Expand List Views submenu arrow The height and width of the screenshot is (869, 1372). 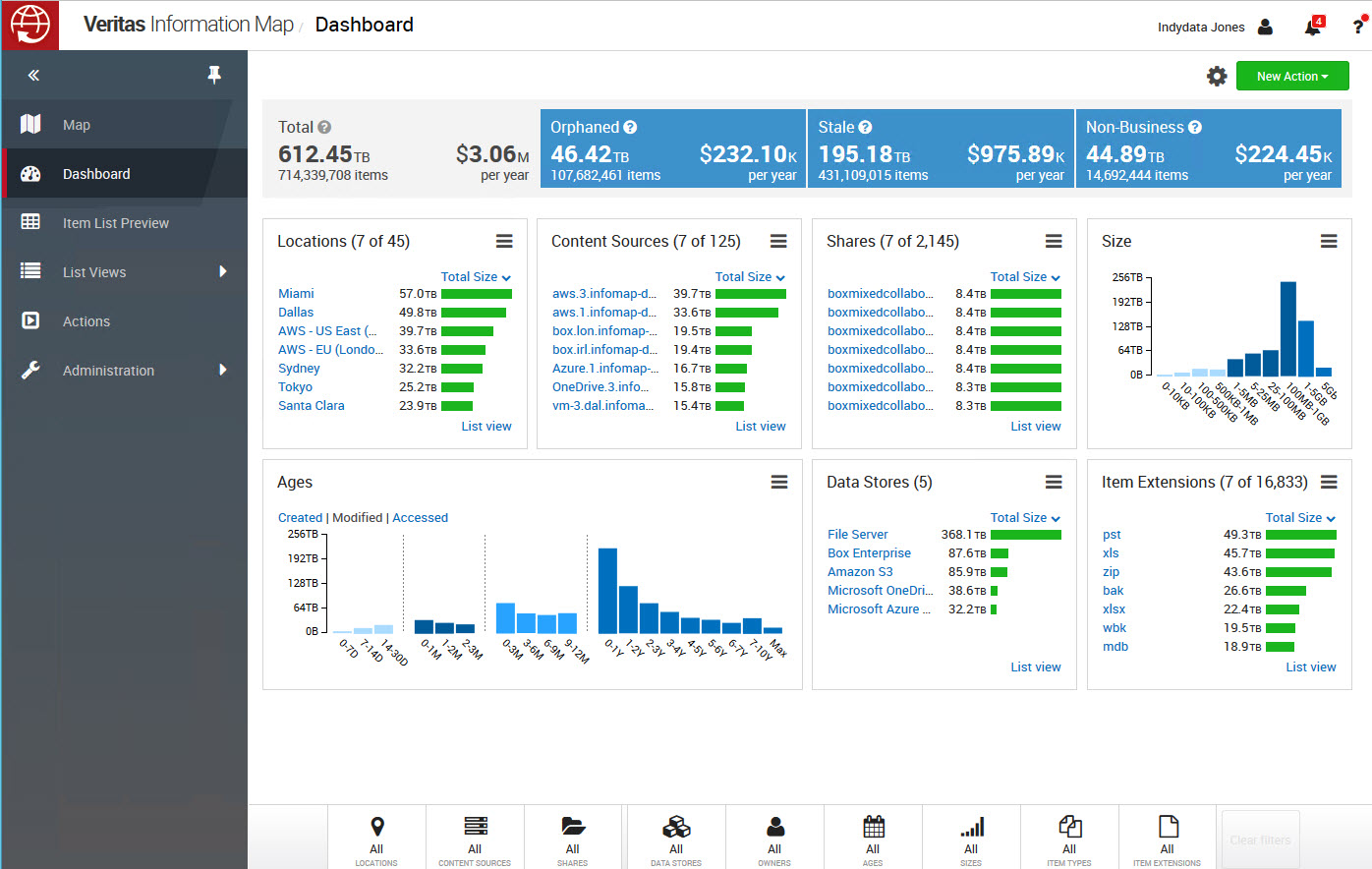223,271
